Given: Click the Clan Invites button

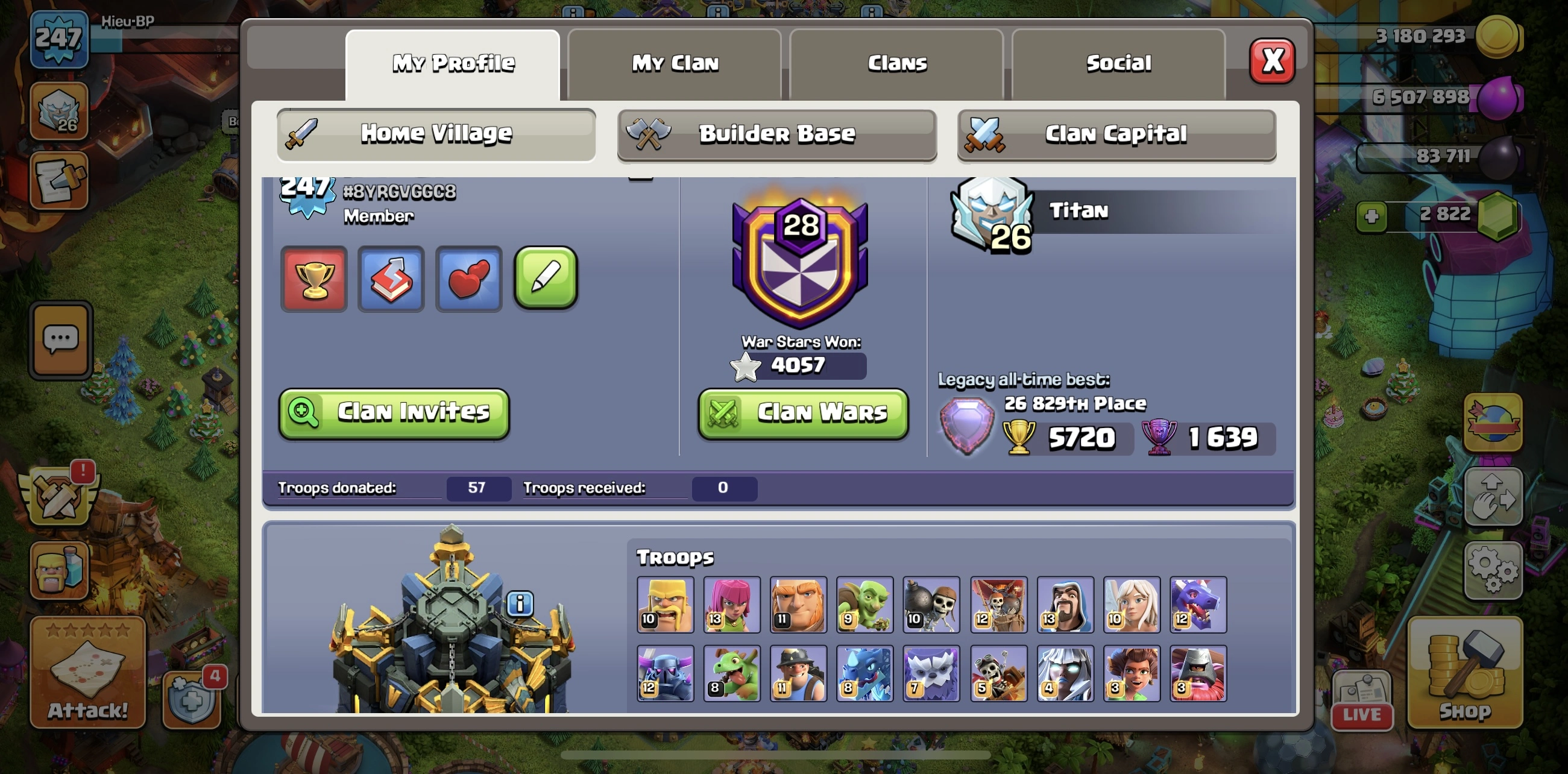Looking at the screenshot, I should (394, 412).
